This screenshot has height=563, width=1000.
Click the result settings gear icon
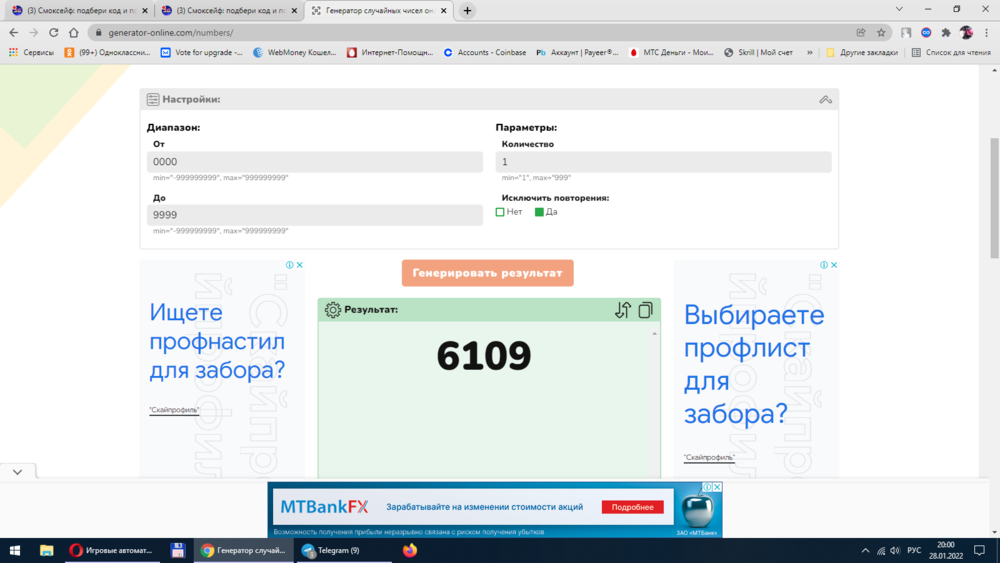pyautogui.click(x=332, y=310)
